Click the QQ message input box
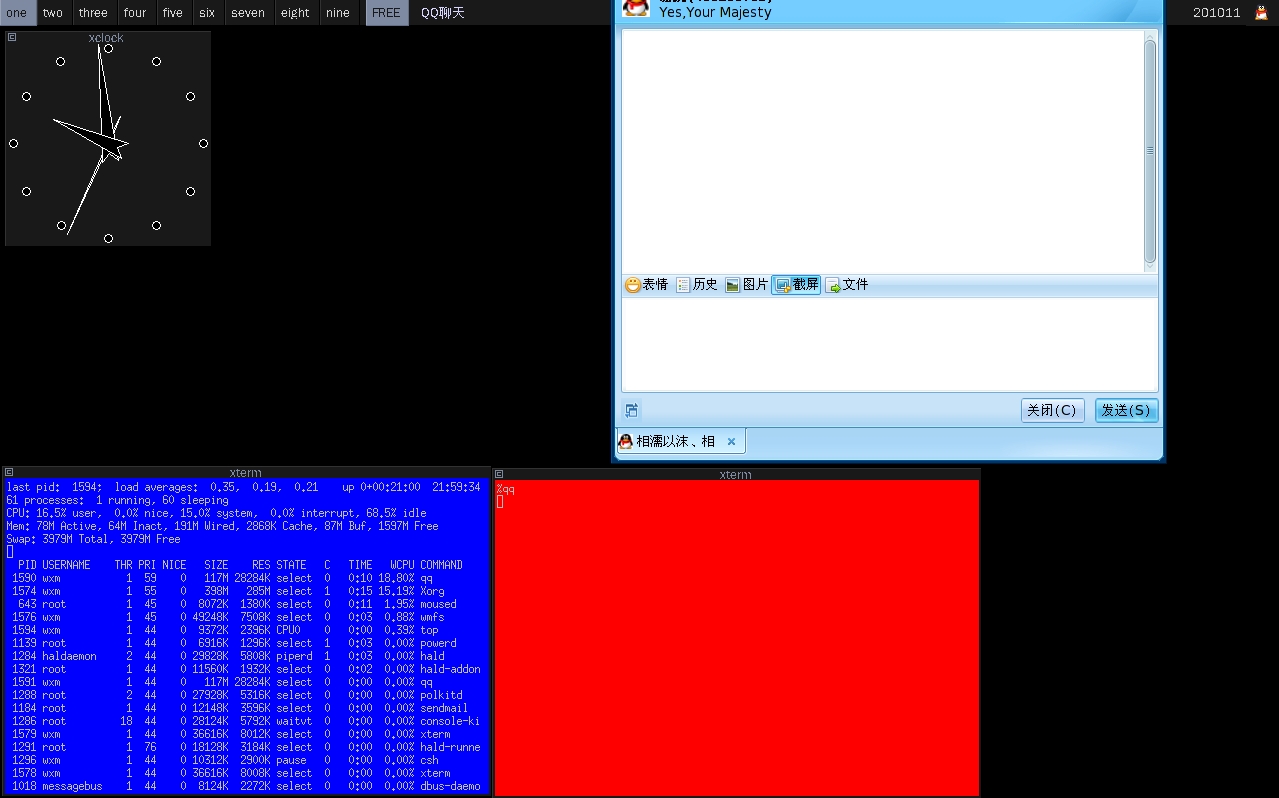The image size is (1279, 798). [890, 344]
